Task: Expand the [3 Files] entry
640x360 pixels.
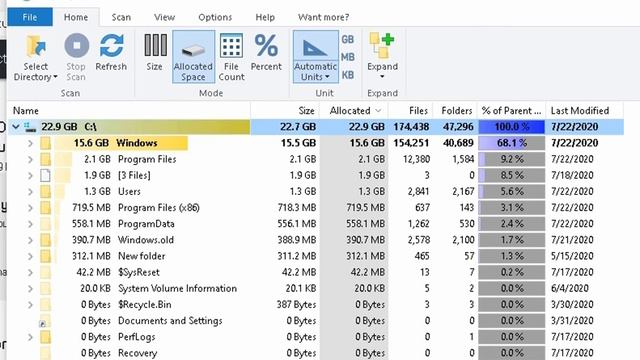Action: tap(30, 176)
